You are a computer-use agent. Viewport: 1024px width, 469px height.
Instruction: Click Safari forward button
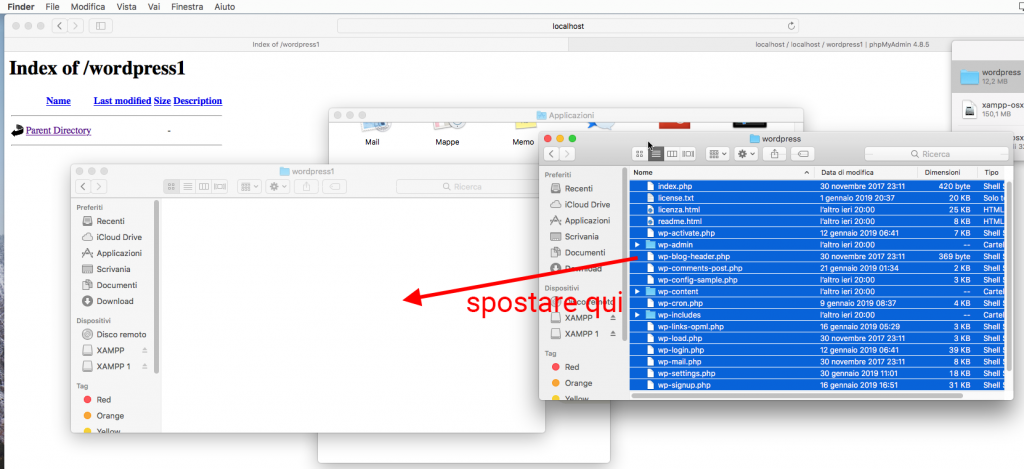click(x=76, y=26)
